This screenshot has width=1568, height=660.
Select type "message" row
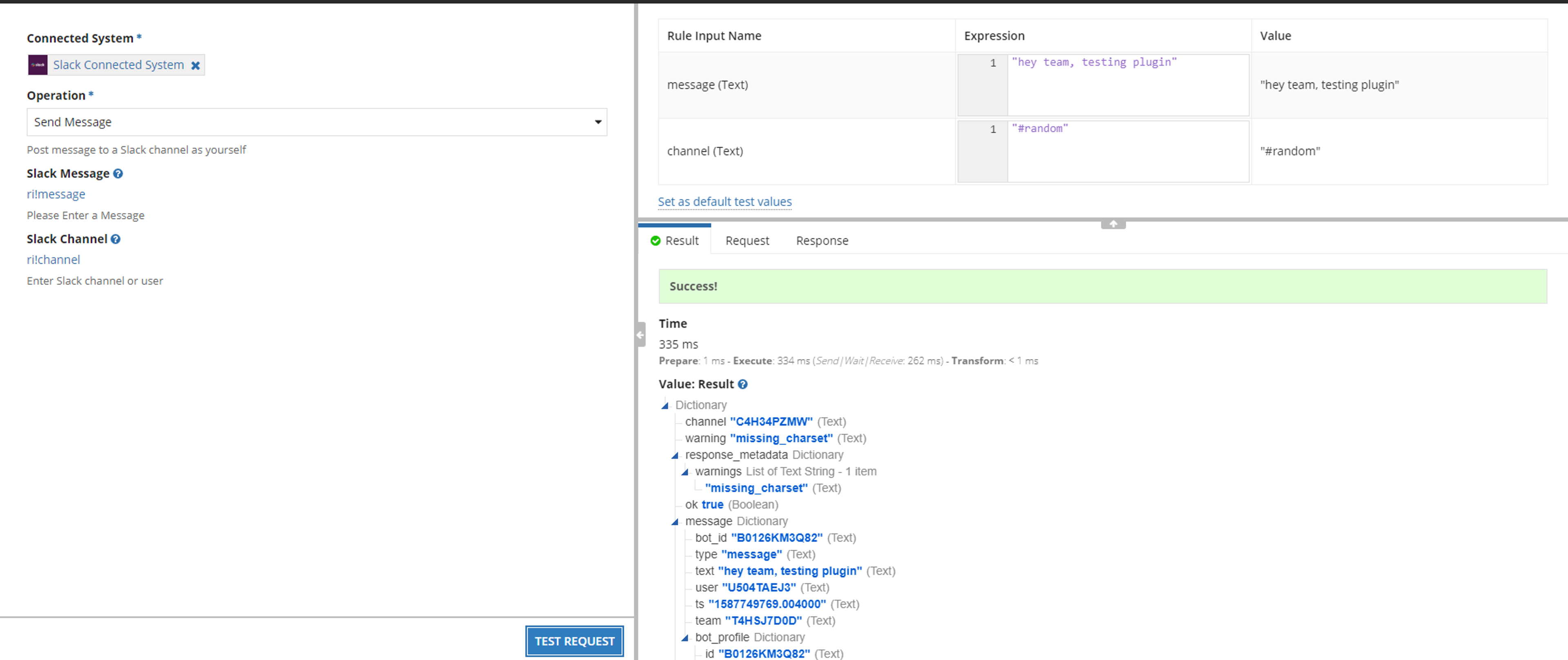[x=755, y=554]
